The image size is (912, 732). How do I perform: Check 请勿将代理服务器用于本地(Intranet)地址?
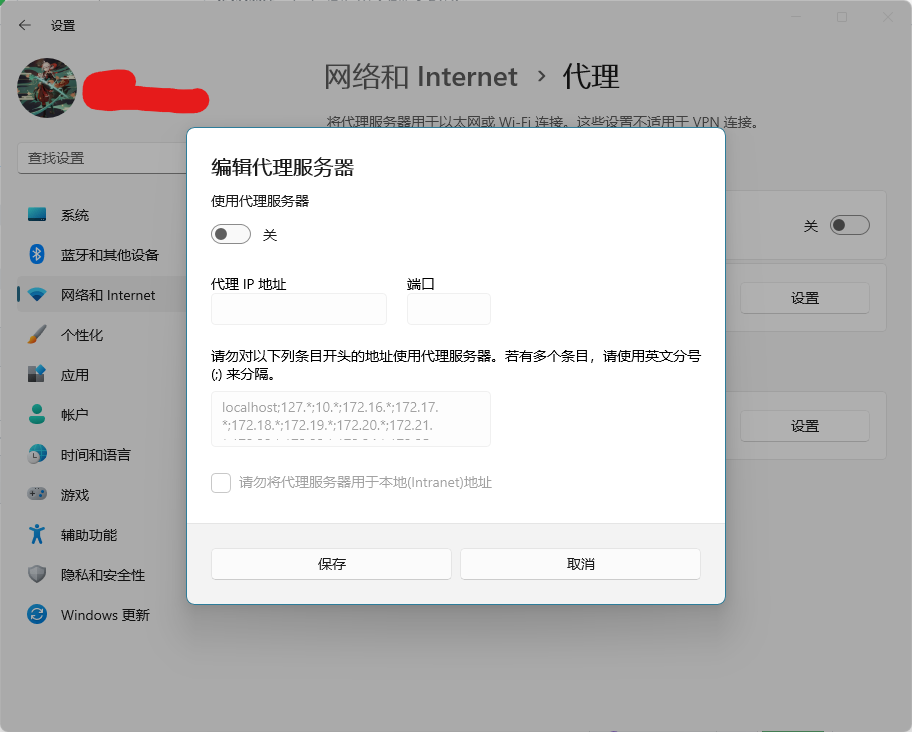[221, 482]
